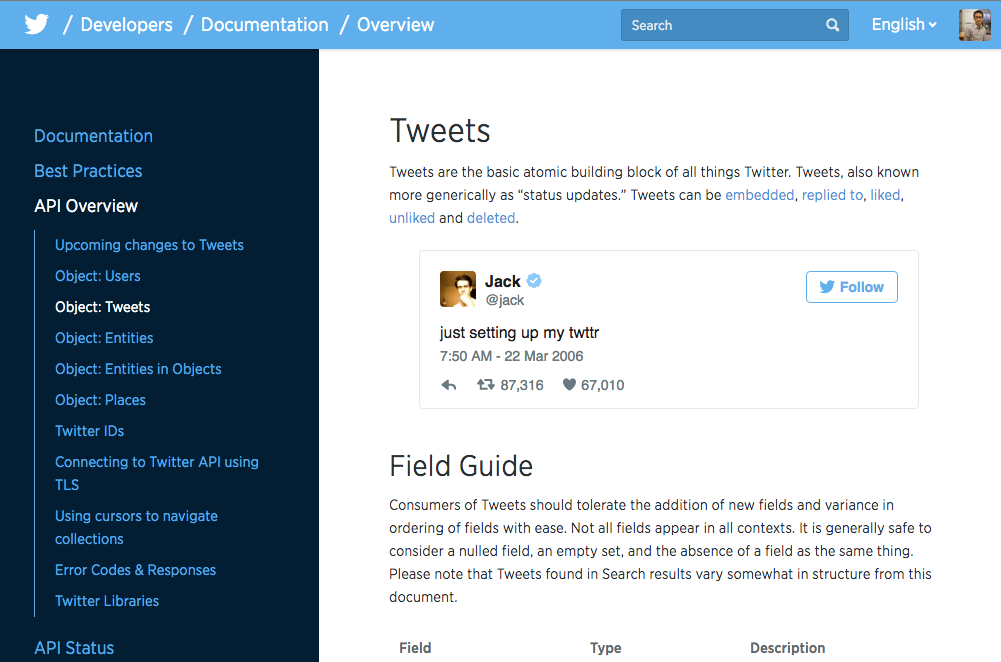Screen dimensions: 1001x662
Task: Click the Description column header
Action: [x=787, y=648]
